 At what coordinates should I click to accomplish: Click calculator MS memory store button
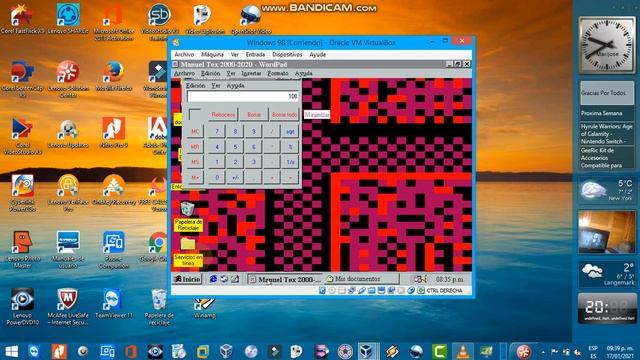click(195, 162)
